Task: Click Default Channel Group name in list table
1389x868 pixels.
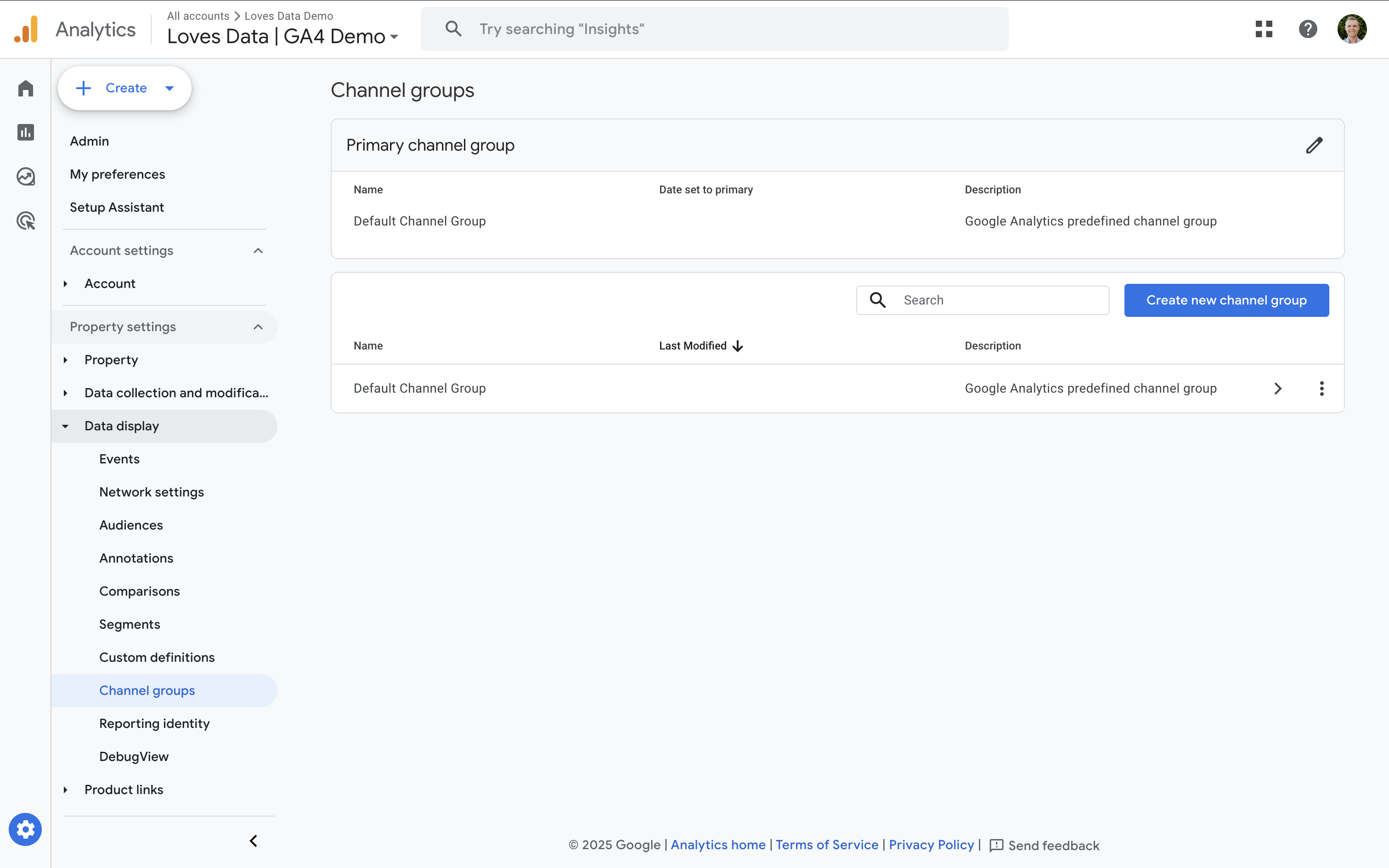Action: [419, 389]
